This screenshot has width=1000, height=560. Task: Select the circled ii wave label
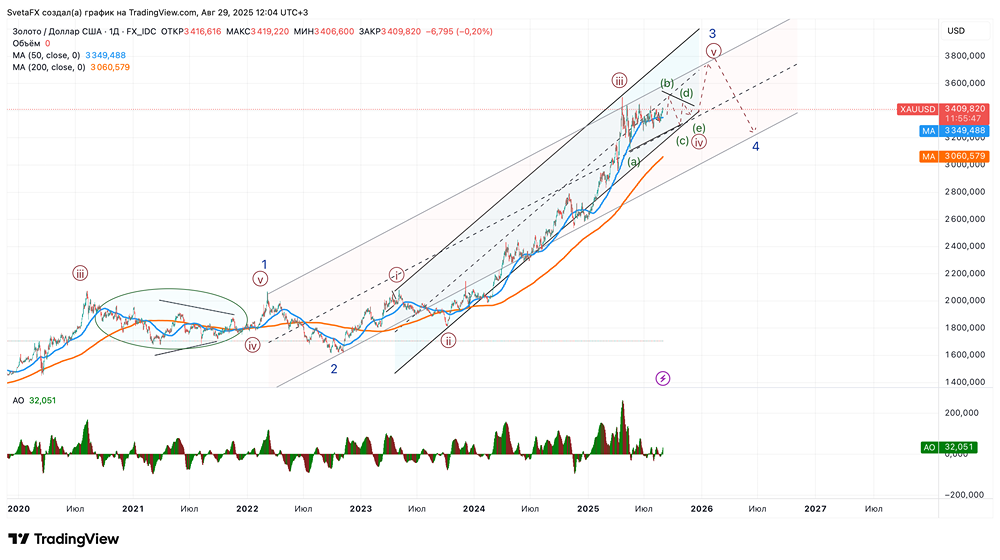(448, 341)
